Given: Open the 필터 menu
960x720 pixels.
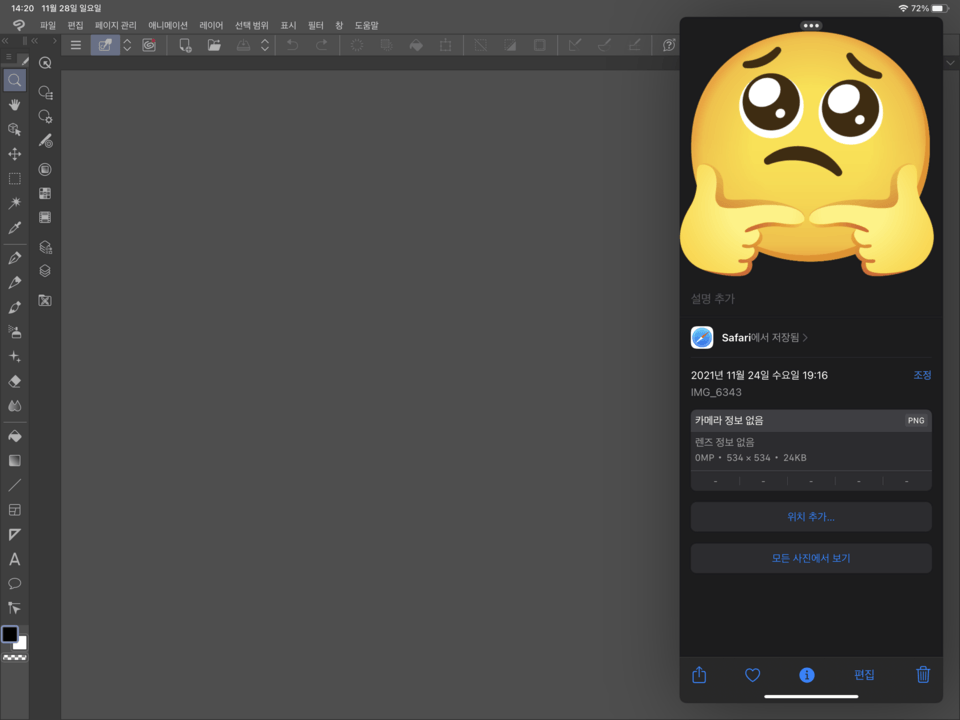Looking at the screenshot, I should click(316, 25).
